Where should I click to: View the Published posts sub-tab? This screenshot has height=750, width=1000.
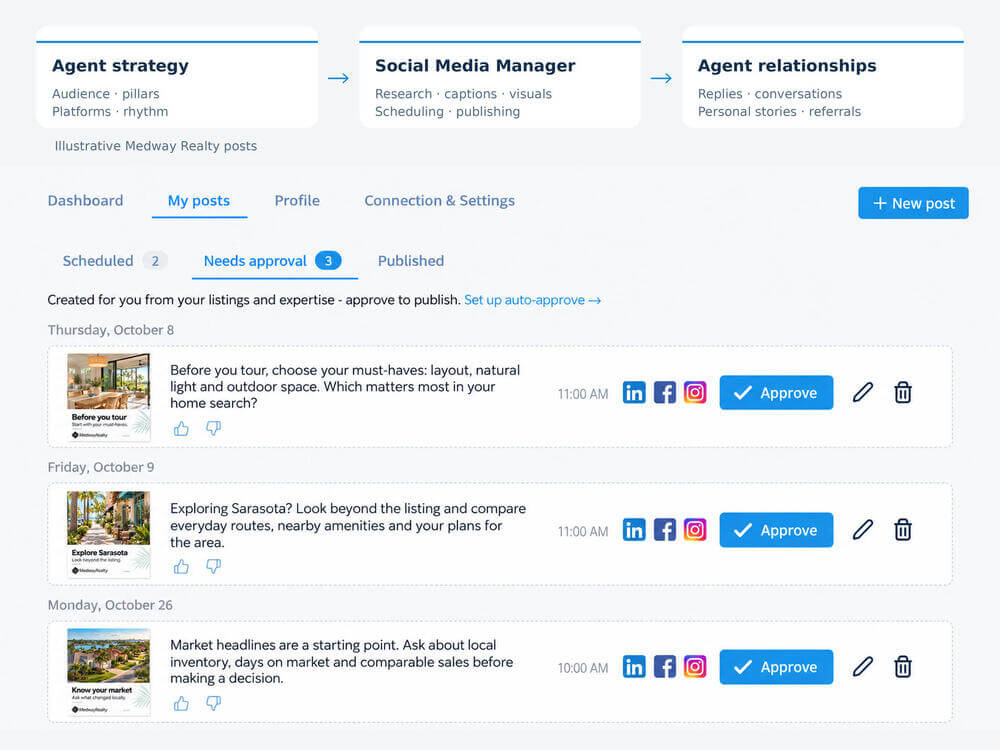(x=411, y=261)
